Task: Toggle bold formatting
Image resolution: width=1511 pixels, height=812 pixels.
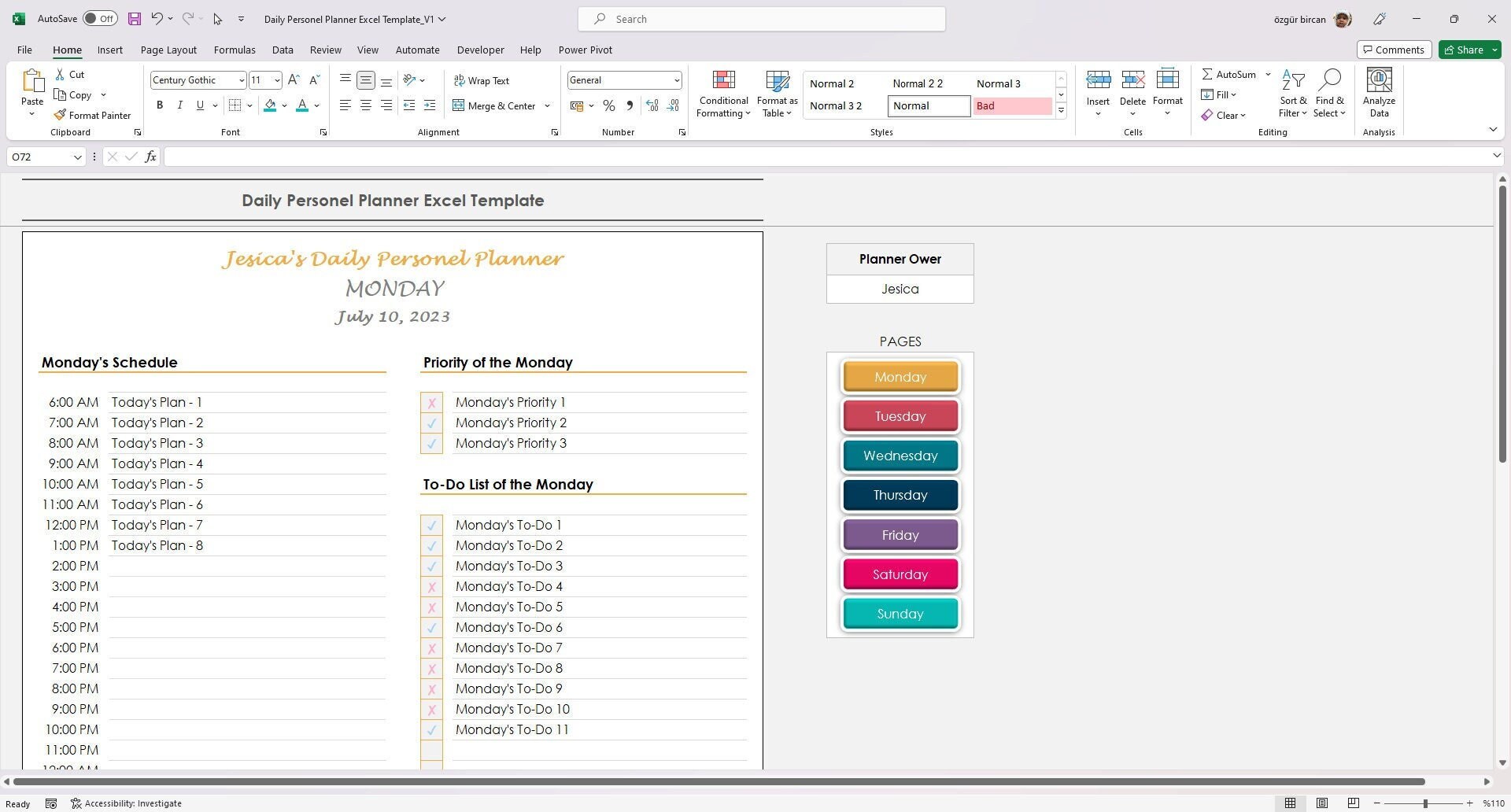Action: point(160,105)
